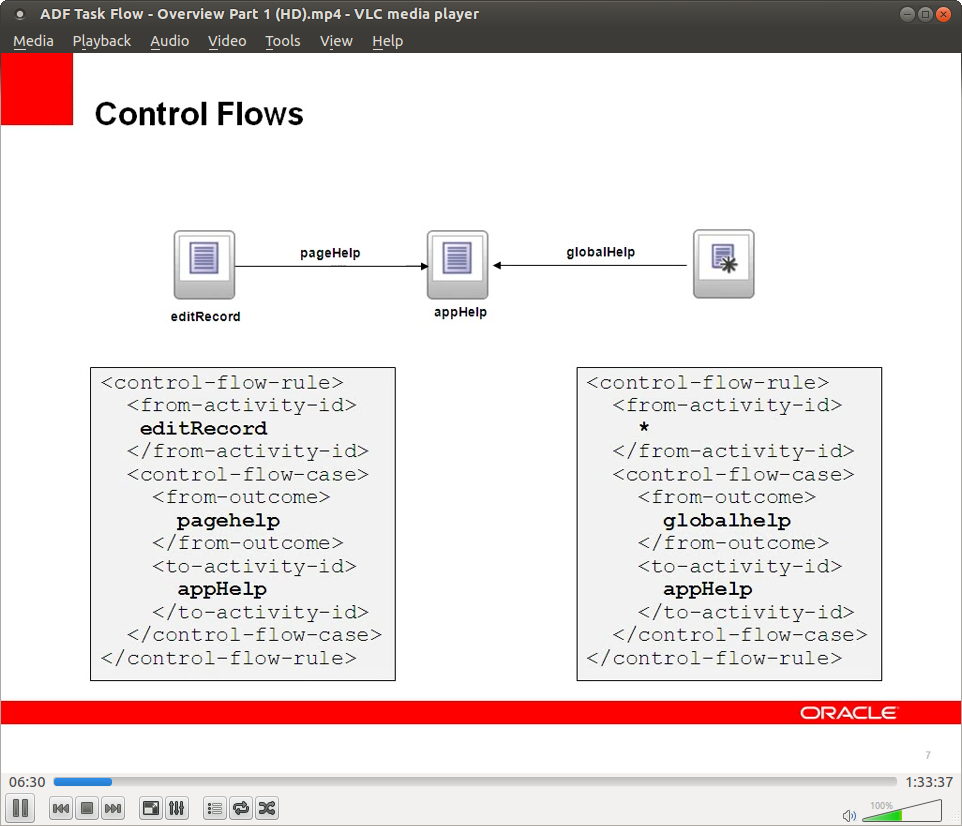
Task: Toggle fullscreen mode via the fullscreen icon
Action: pos(150,808)
